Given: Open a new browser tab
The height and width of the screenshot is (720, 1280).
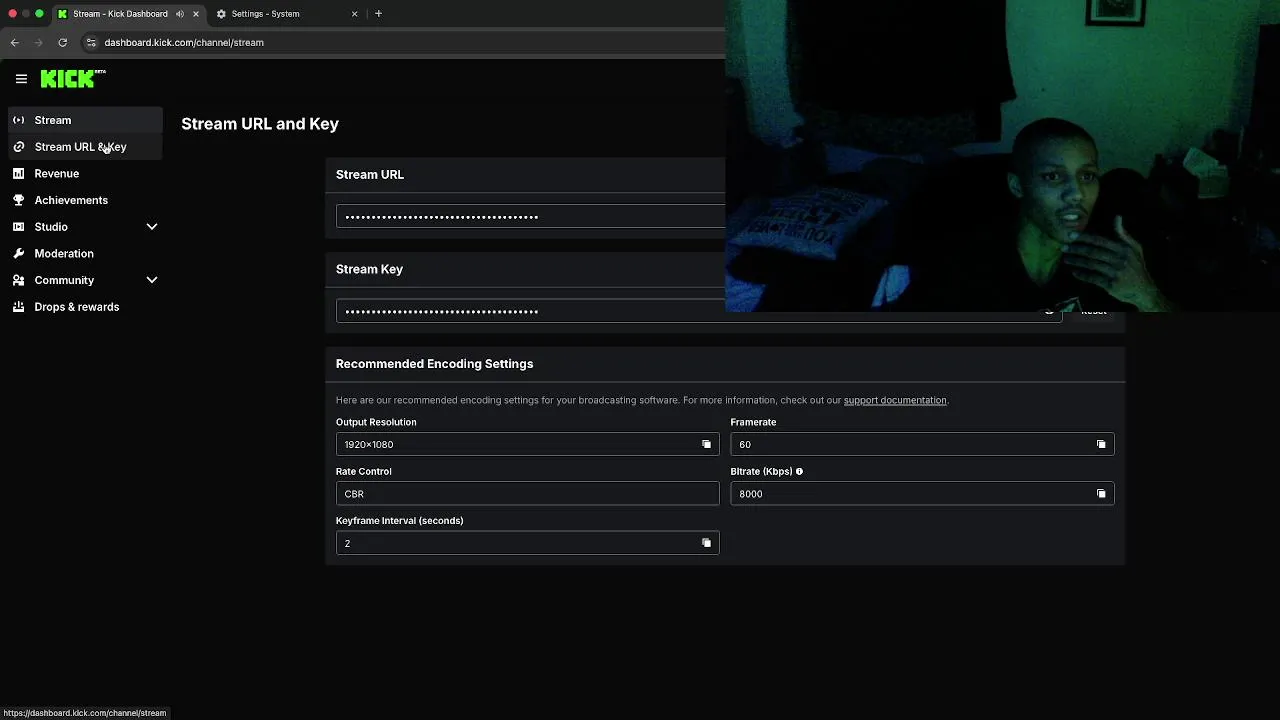Looking at the screenshot, I should coord(378,14).
